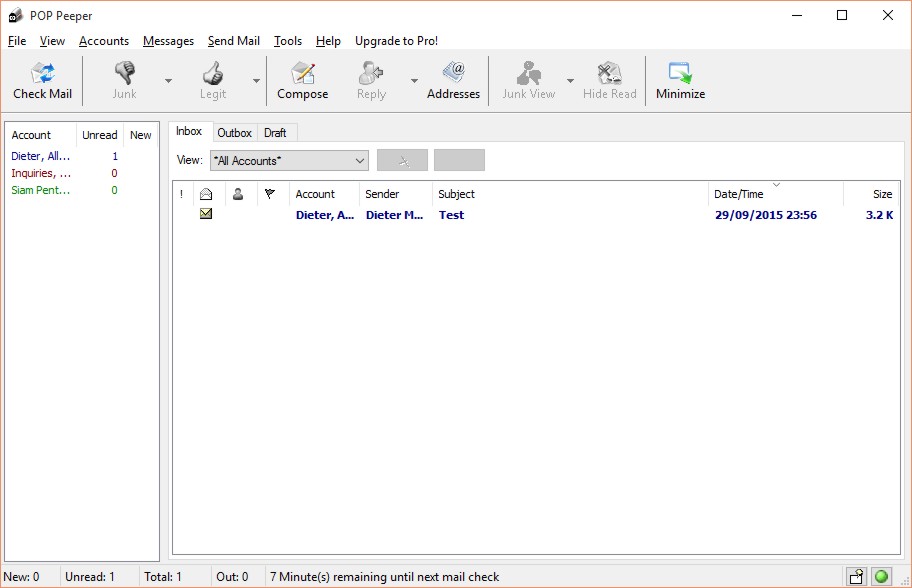Click the Total: 1 status bar entry

[x=163, y=577]
